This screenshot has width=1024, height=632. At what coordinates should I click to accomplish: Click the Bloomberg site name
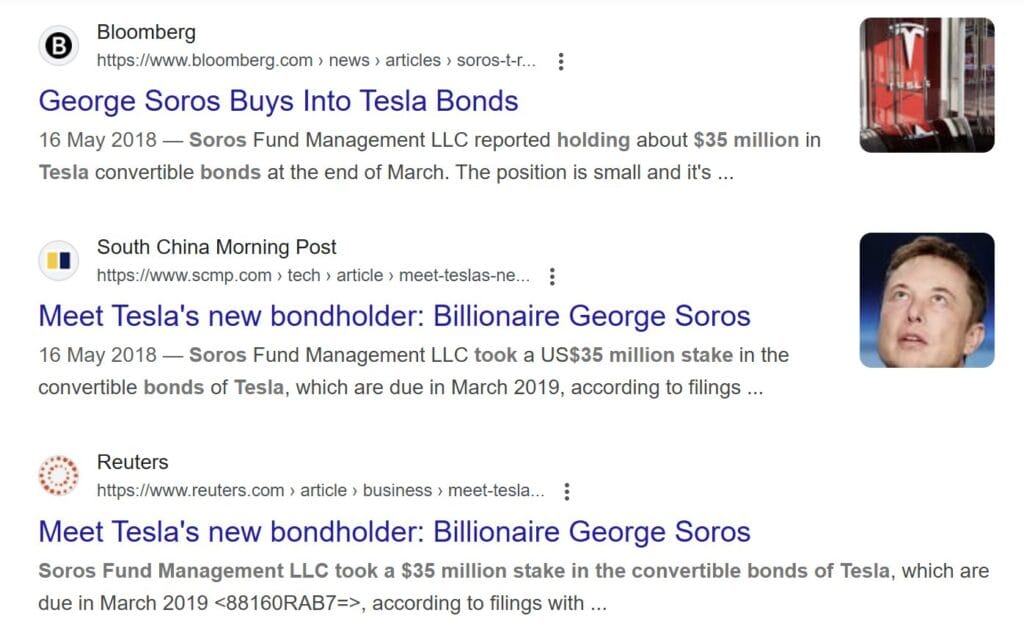[146, 32]
